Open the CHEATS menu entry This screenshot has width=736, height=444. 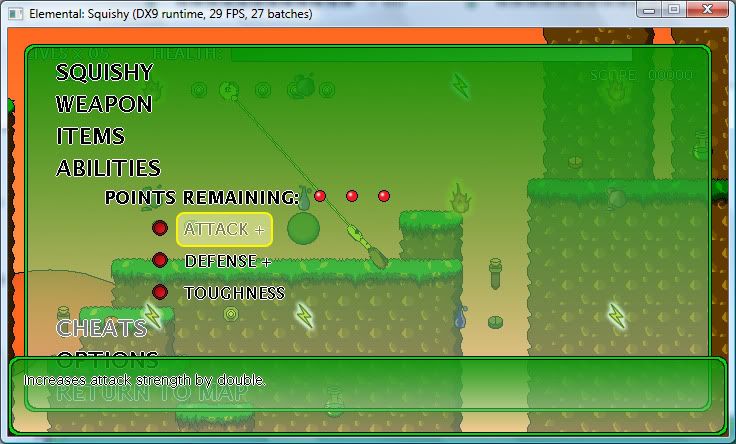click(101, 328)
